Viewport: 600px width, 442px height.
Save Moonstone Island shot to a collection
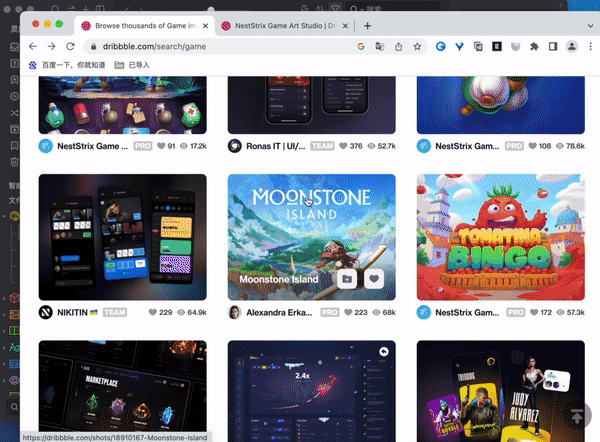point(347,279)
